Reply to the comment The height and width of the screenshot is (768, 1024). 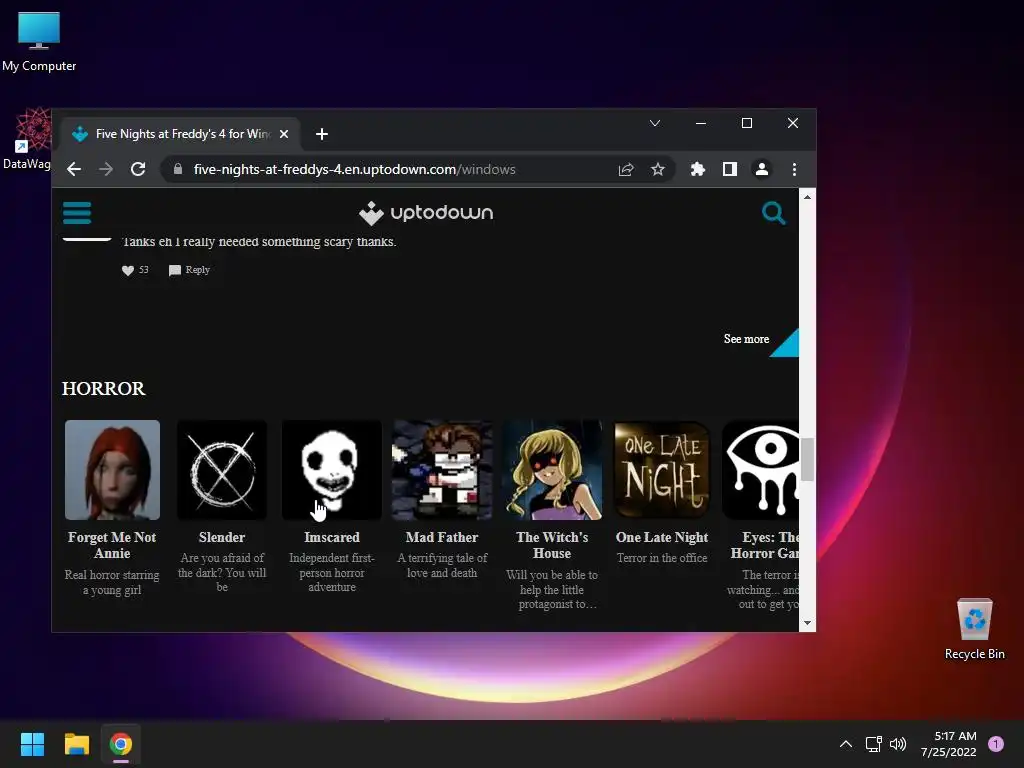click(189, 270)
